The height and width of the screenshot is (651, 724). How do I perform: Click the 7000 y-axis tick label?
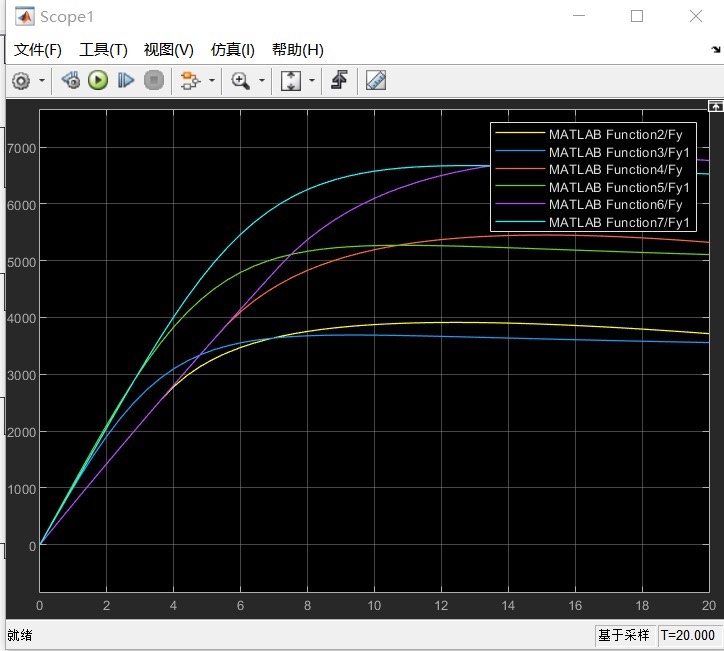(x=21, y=149)
